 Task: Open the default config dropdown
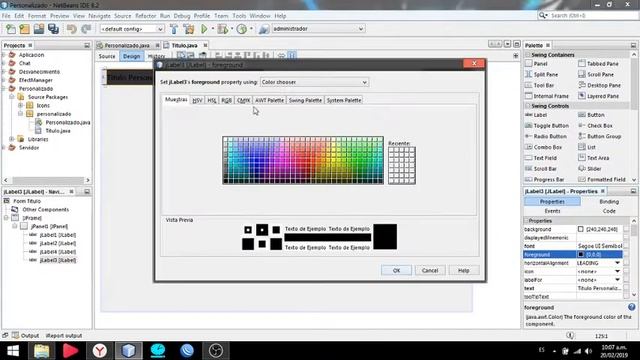132,29
